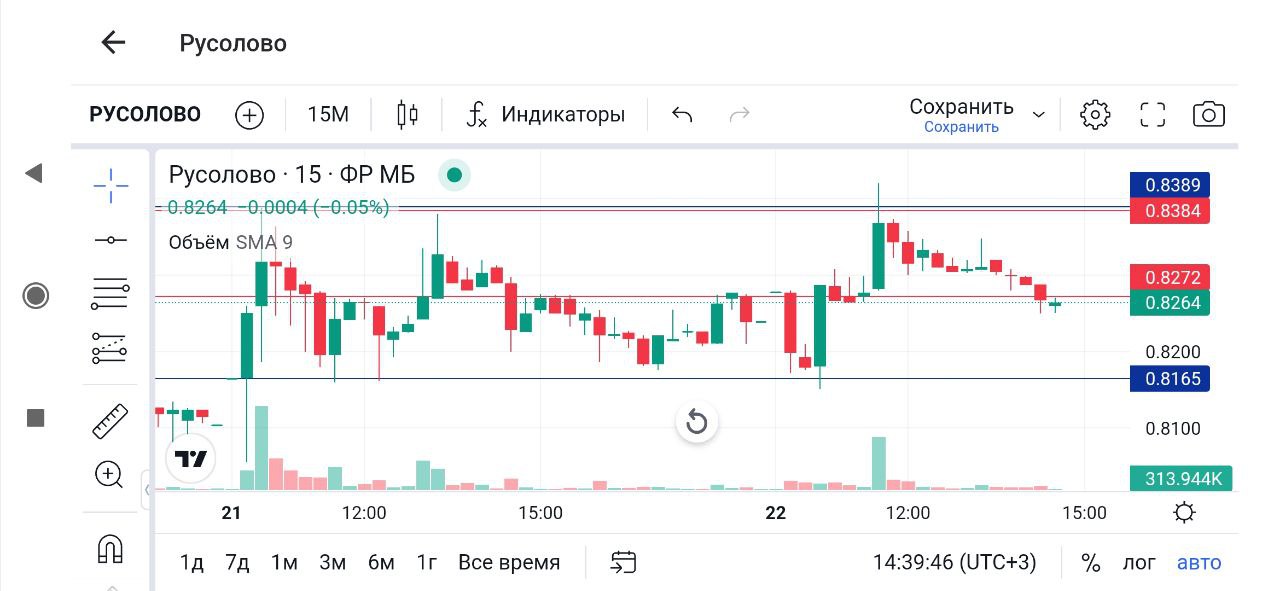The height and width of the screenshot is (591, 1280).
Task: Add symbol with the plus circle icon
Action: point(249,115)
